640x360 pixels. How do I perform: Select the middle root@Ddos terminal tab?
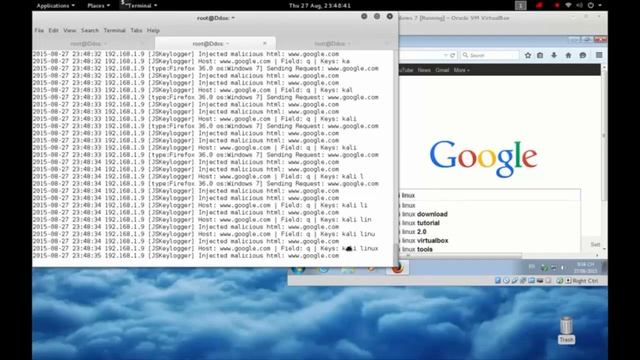(215, 43)
